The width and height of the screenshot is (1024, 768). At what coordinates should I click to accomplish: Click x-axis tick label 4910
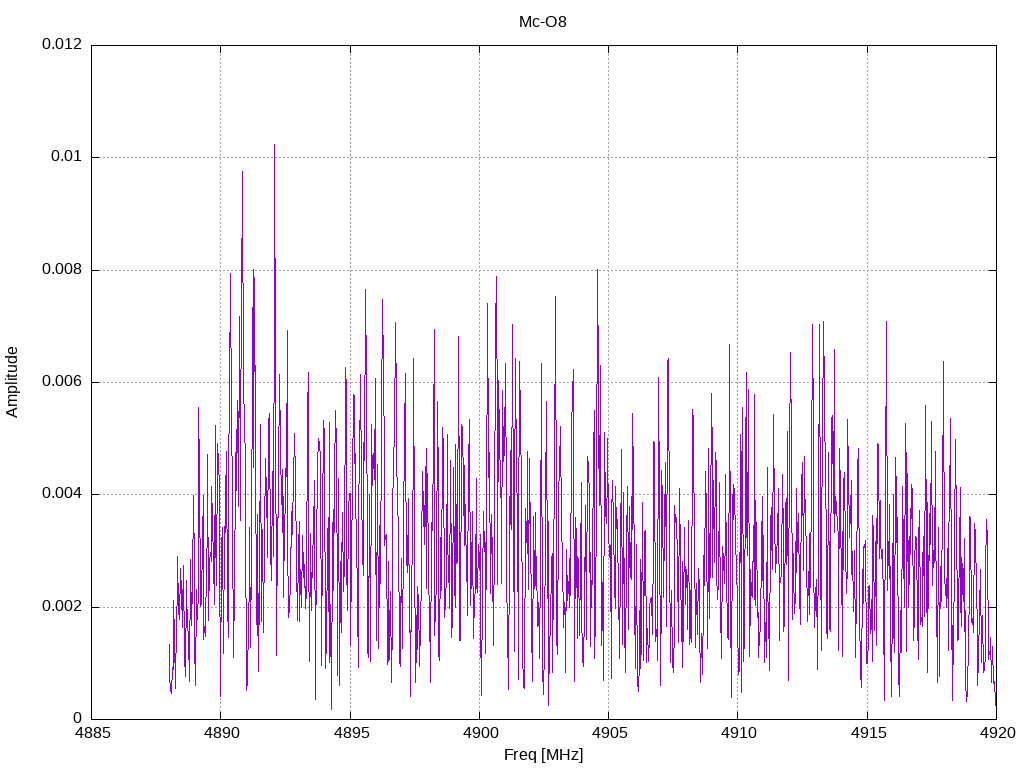pos(739,733)
